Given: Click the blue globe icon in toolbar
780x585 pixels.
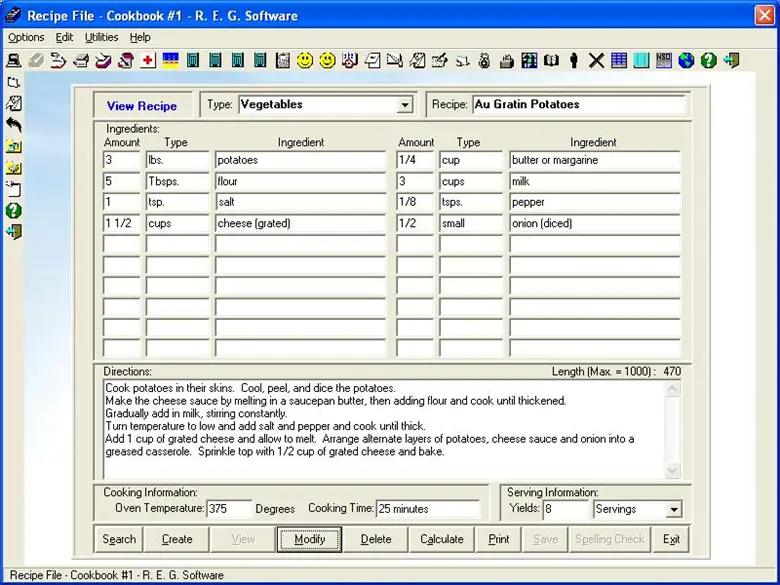Looking at the screenshot, I should (686, 61).
